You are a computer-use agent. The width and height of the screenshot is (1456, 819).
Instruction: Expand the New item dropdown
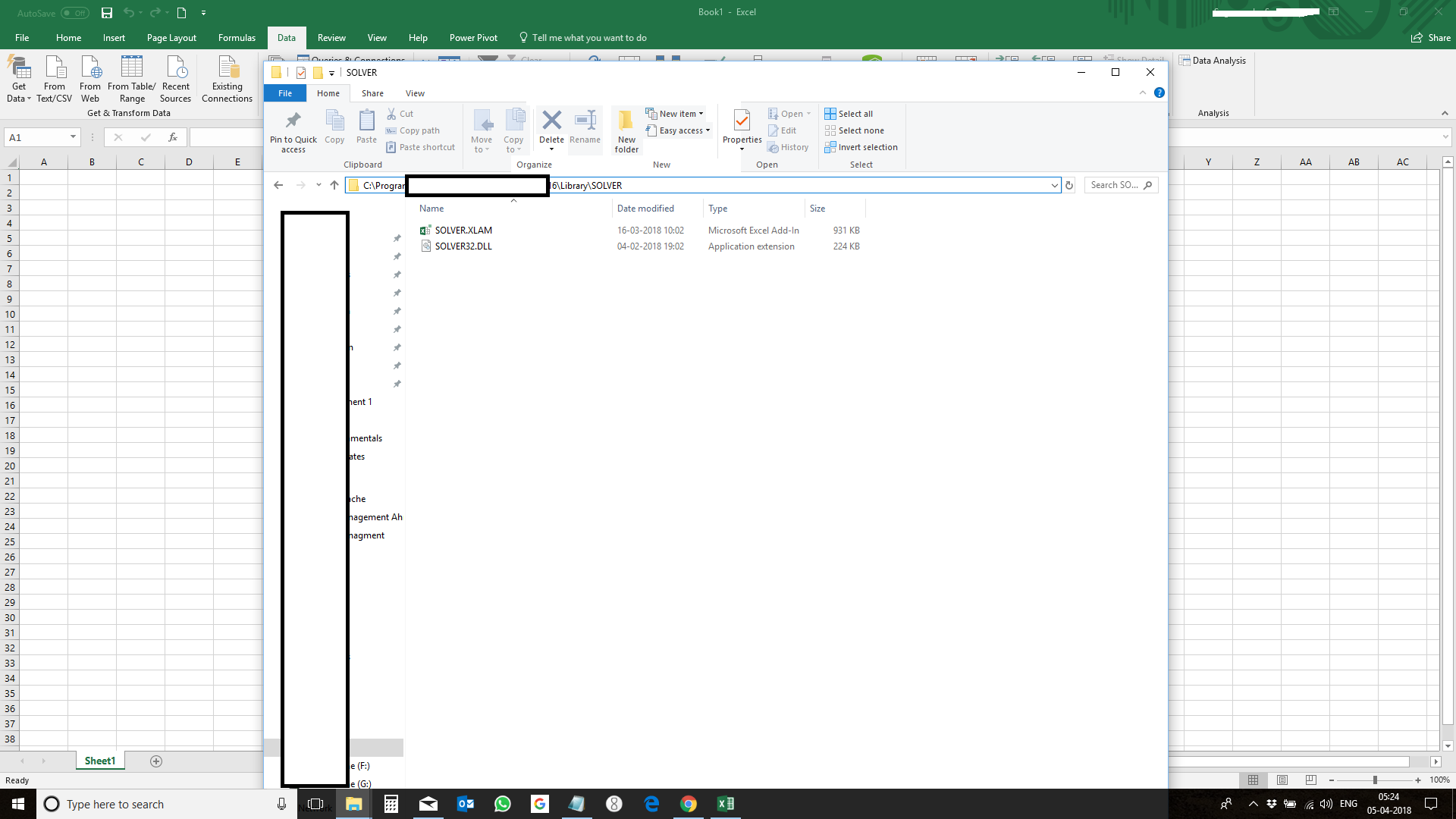701,114
